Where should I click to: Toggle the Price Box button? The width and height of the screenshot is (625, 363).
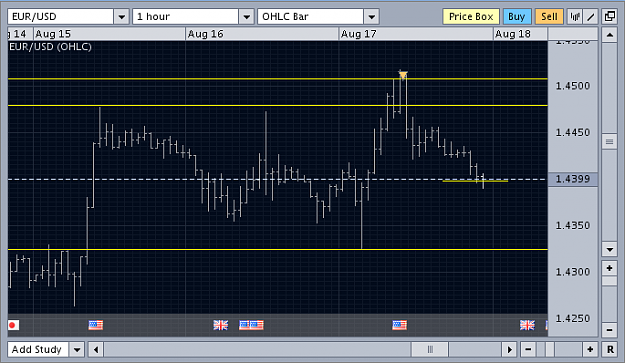click(x=471, y=17)
